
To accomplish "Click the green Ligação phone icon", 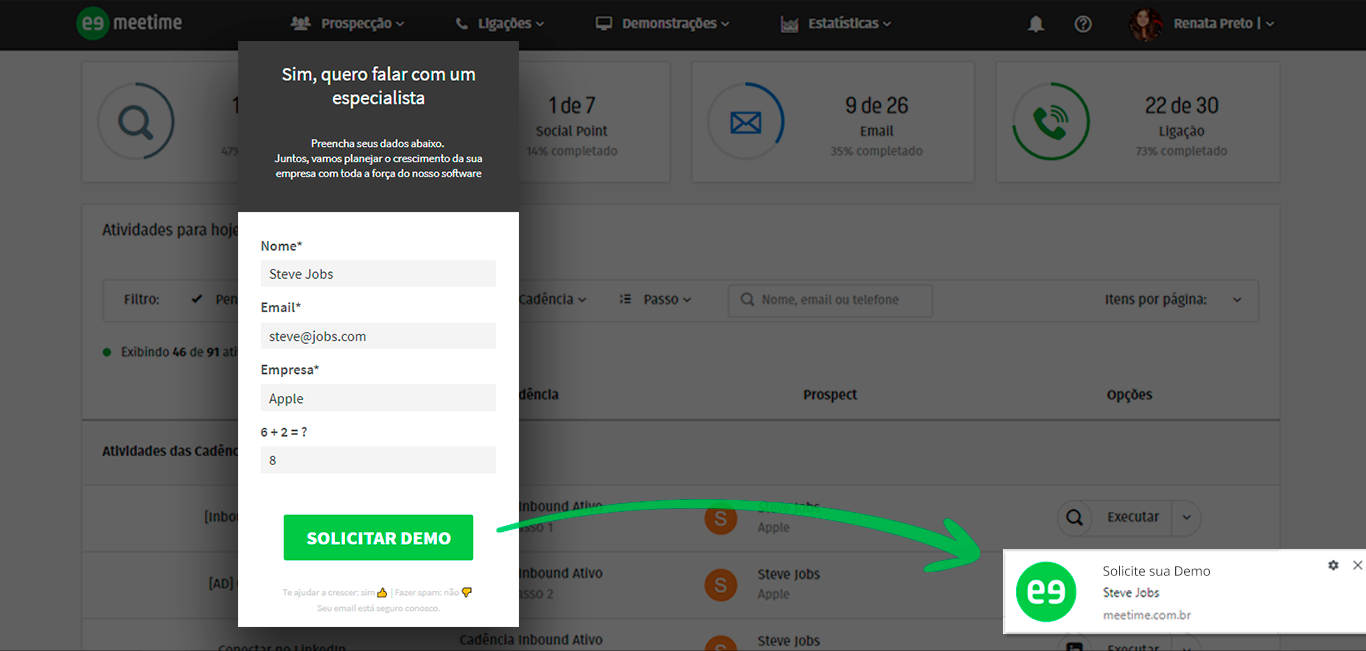I will point(1050,122).
